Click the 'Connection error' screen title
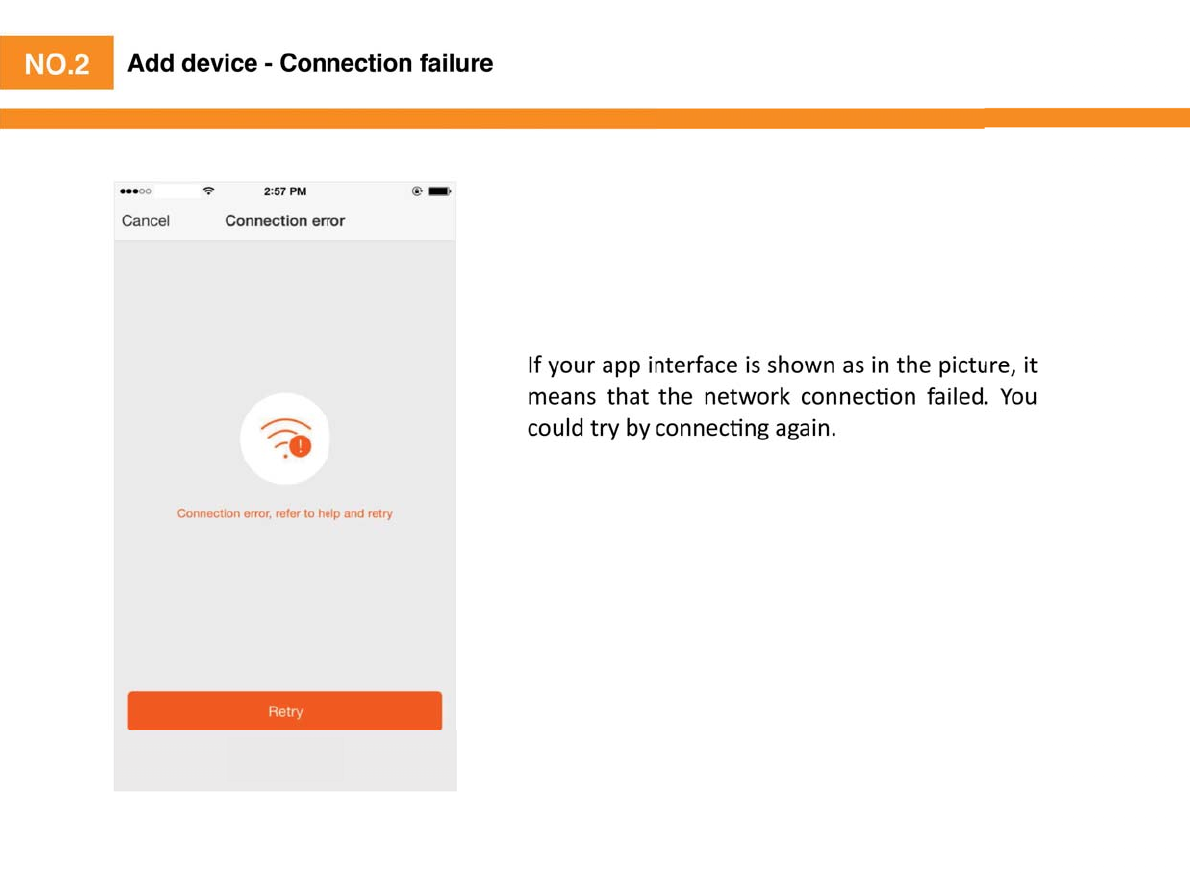 click(x=285, y=221)
